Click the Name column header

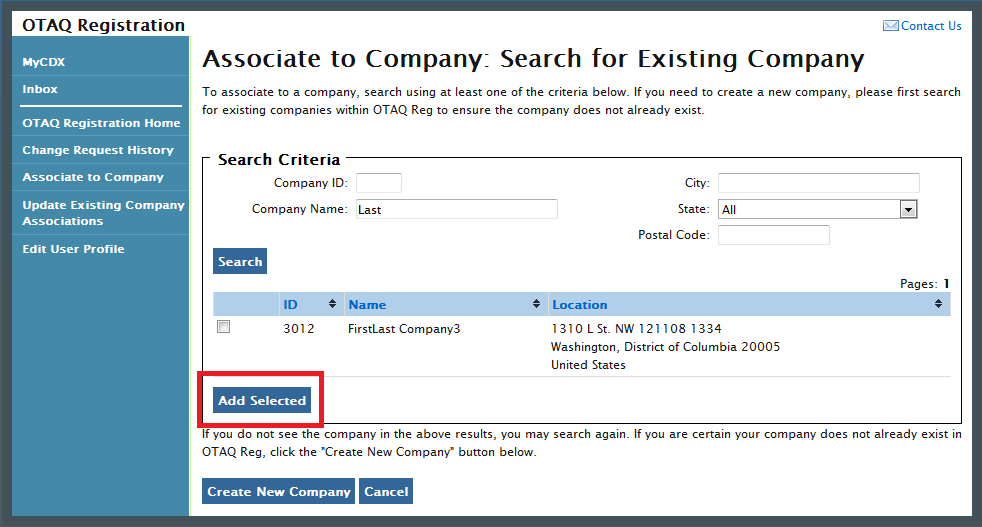367,305
